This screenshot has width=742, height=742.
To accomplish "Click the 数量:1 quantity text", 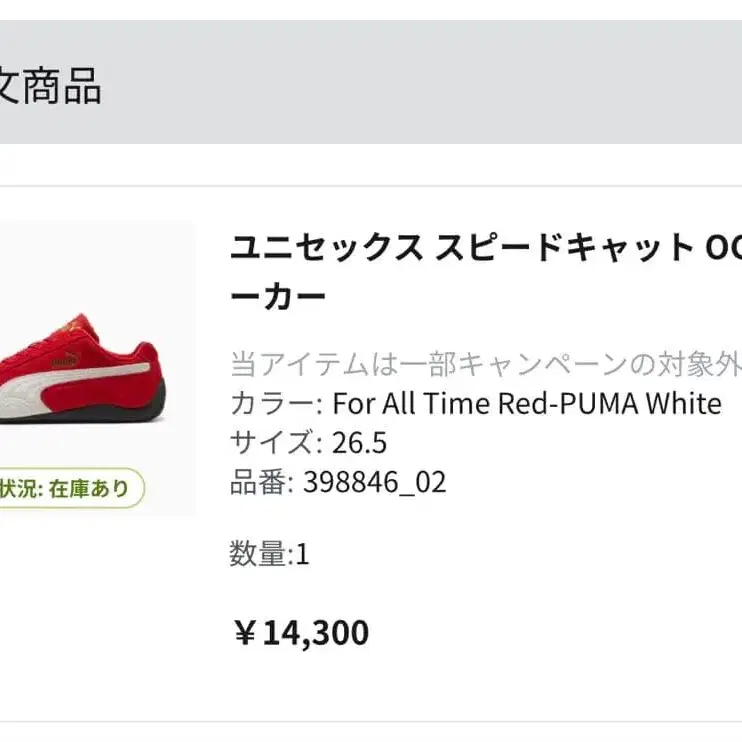I will click(270, 554).
